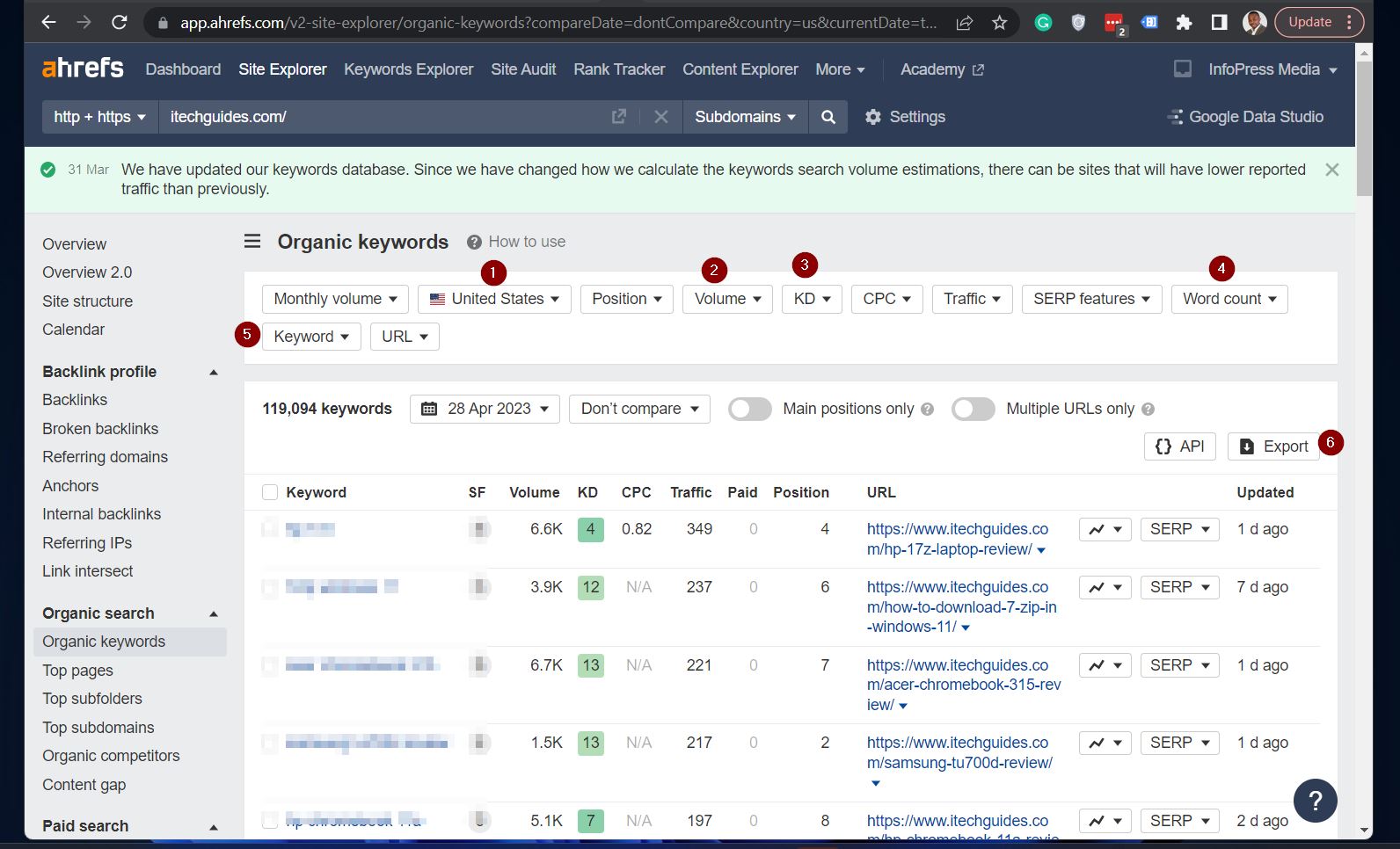Image resolution: width=1400 pixels, height=849 pixels.
Task: Open the Subdomains mode dropdown
Action: tap(745, 117)
